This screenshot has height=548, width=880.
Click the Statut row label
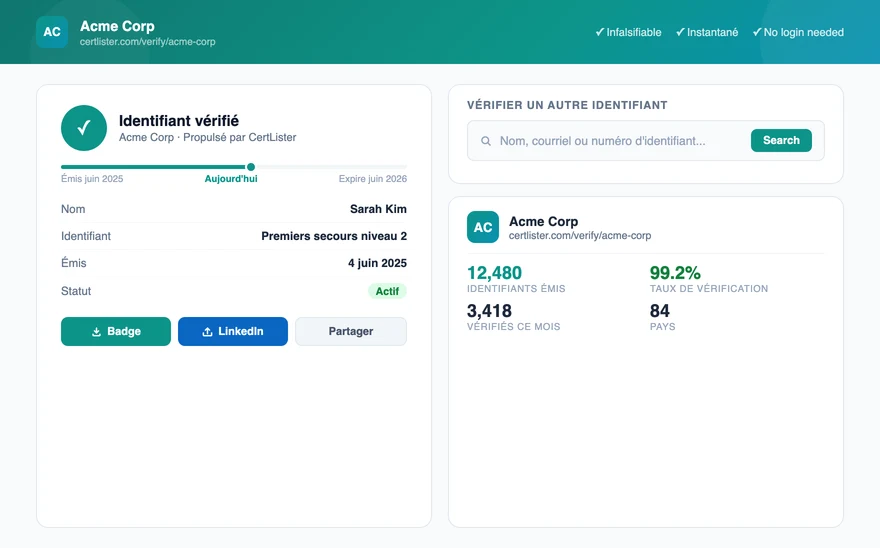76,291
